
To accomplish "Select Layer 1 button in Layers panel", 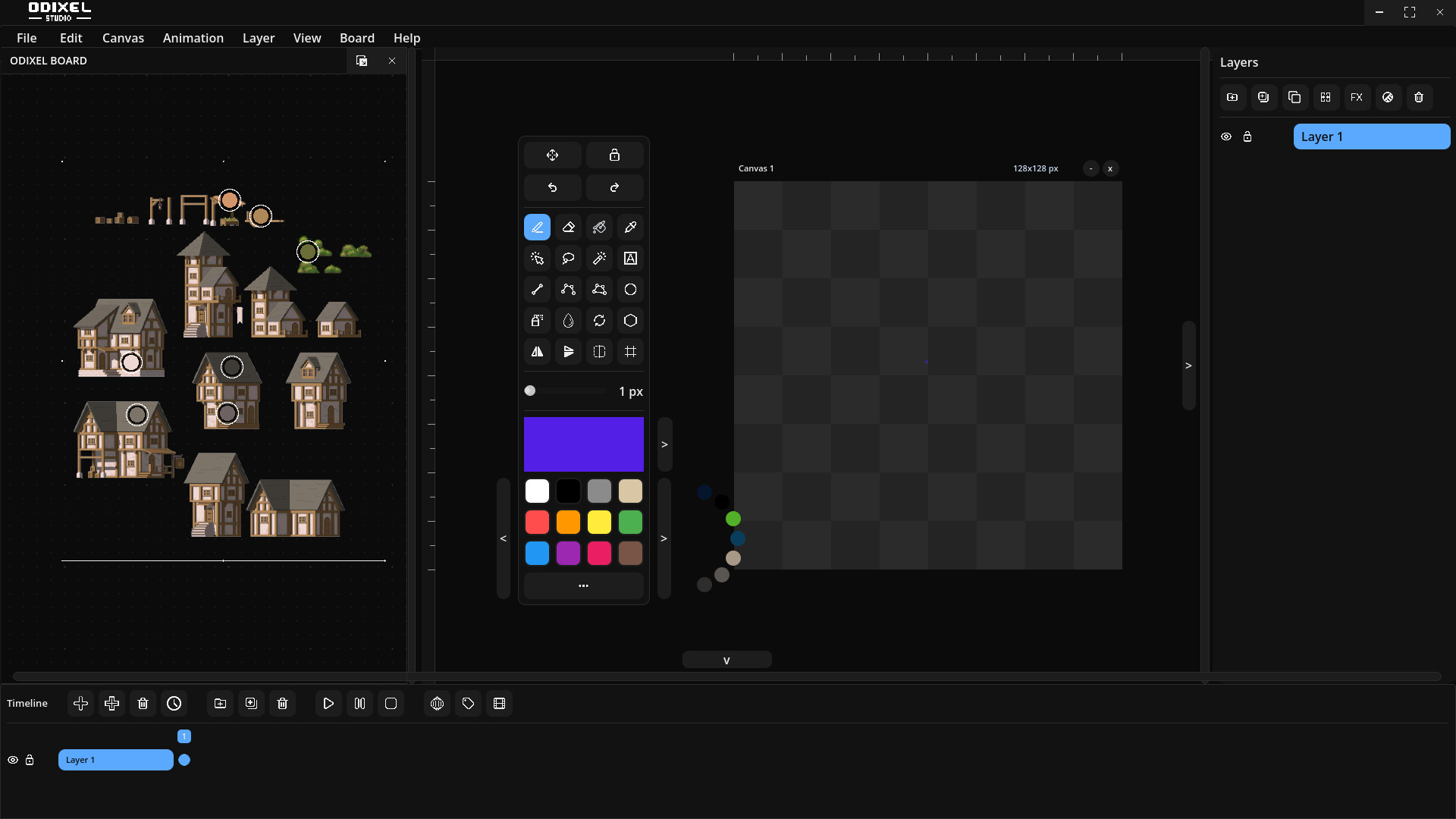I will pos(1371,136).
